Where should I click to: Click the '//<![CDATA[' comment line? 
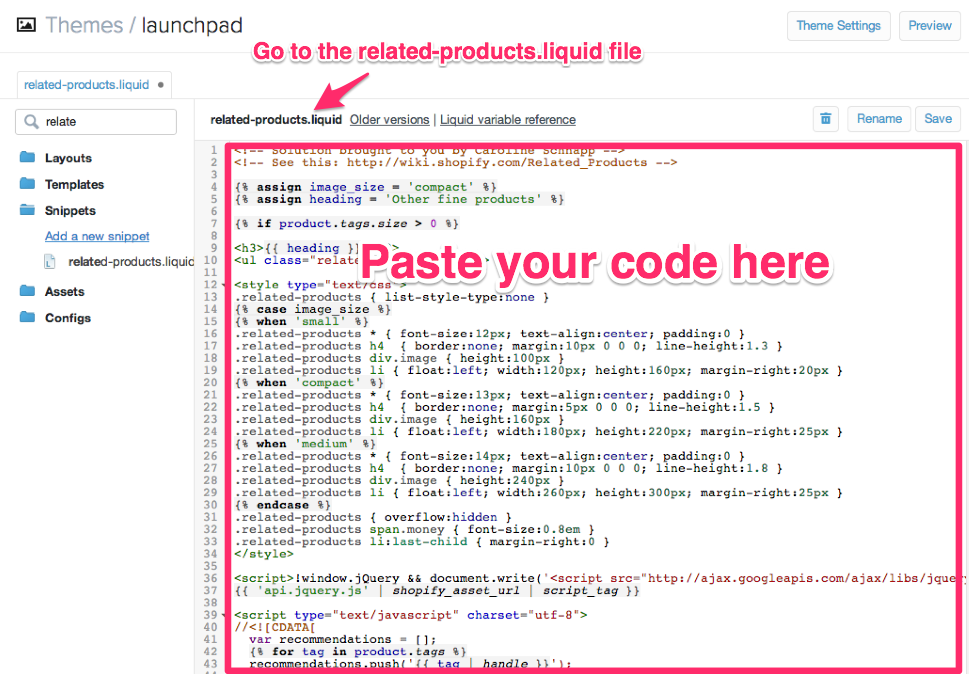point(274,627)
